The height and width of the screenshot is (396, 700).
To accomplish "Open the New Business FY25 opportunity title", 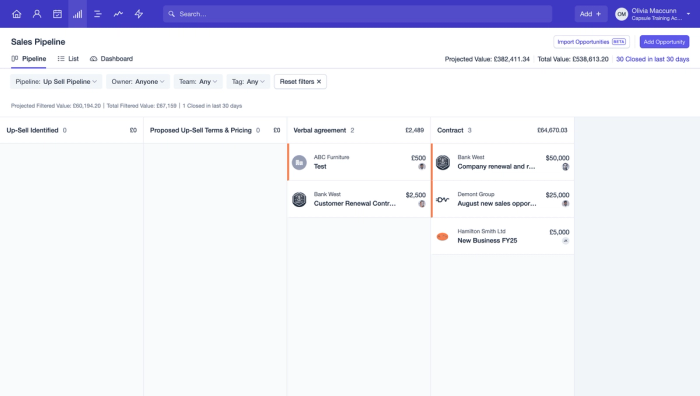I will click(487, 241).
